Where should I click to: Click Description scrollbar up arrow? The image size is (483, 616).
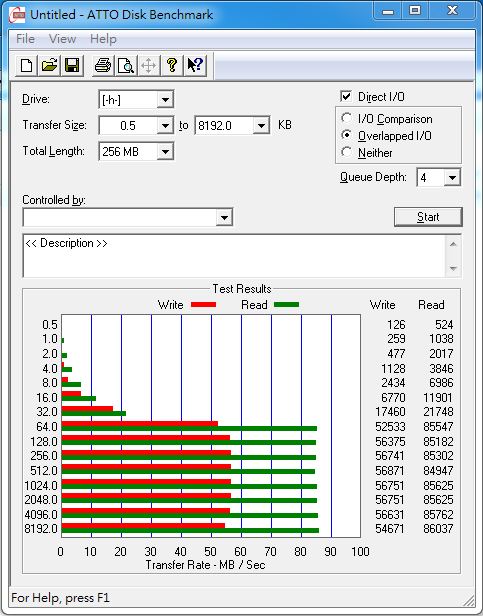point(453,244)
